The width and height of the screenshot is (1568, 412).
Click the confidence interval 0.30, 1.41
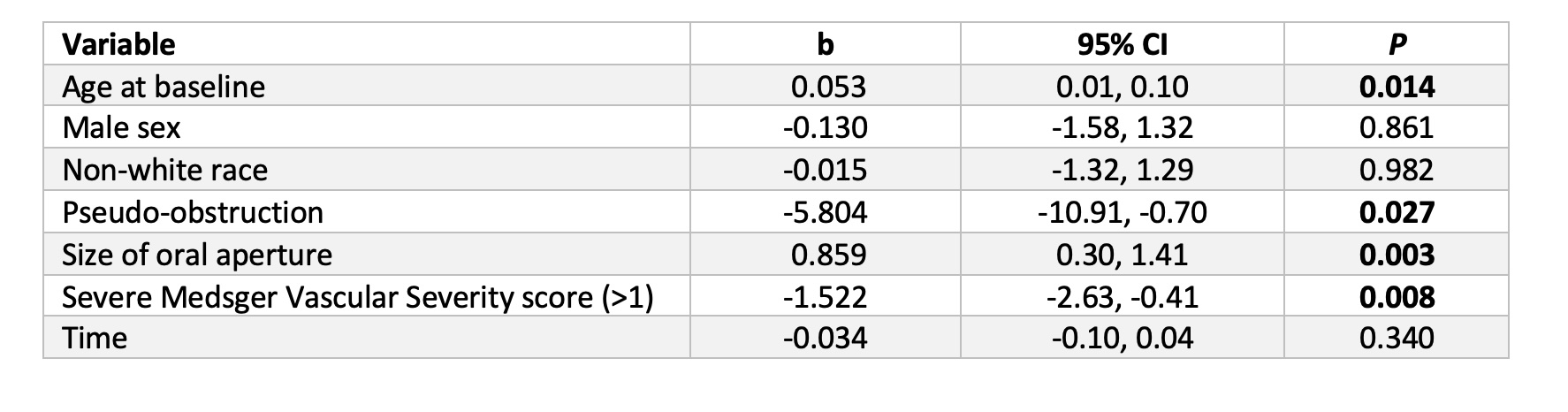click(x=1122, y=255)
